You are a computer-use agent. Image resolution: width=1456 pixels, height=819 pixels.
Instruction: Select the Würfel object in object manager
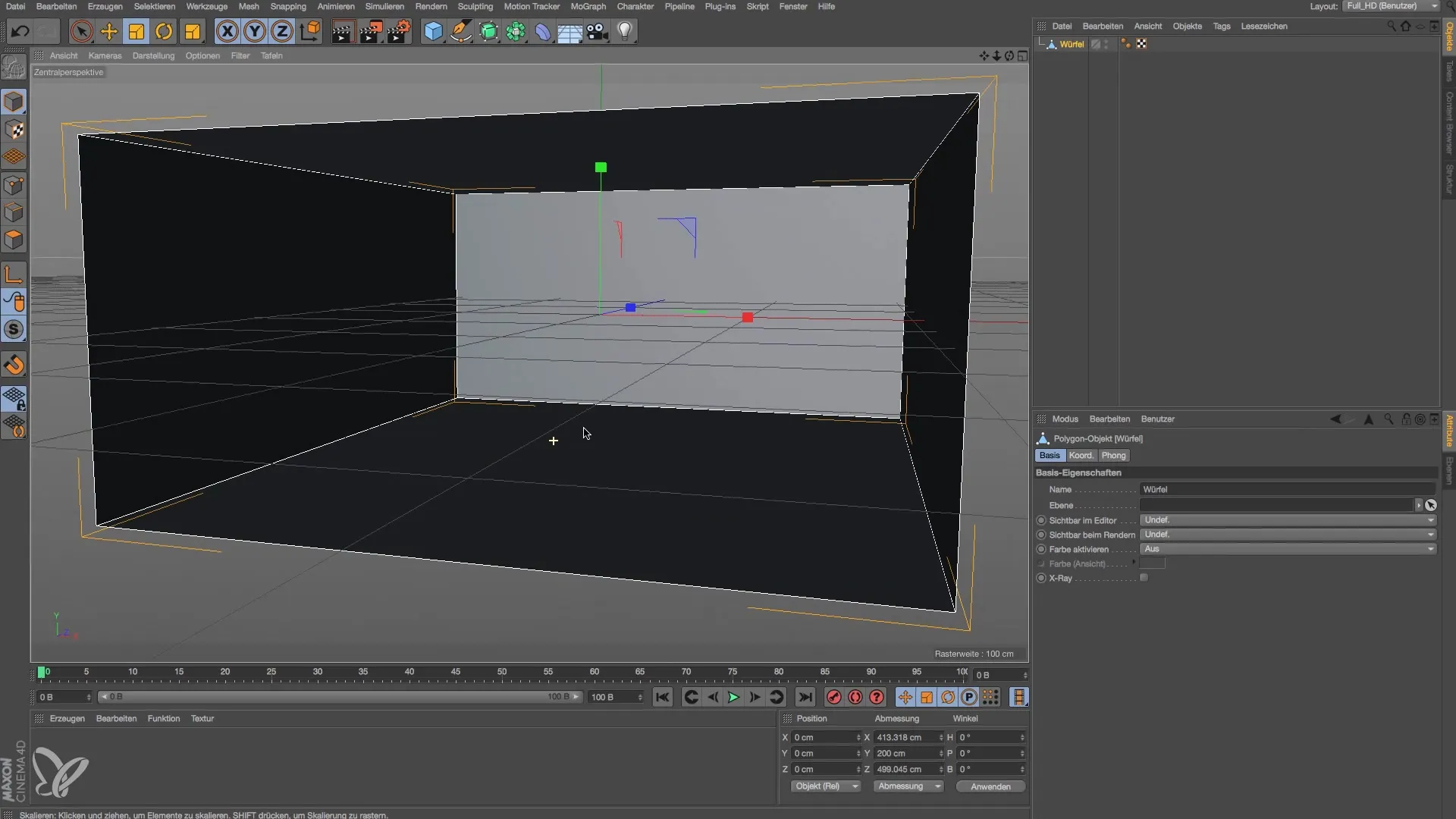[1072, 44]
